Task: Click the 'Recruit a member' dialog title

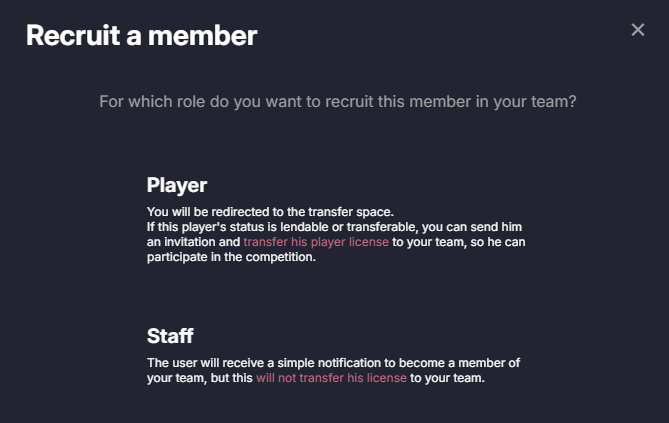Action: 141,36
